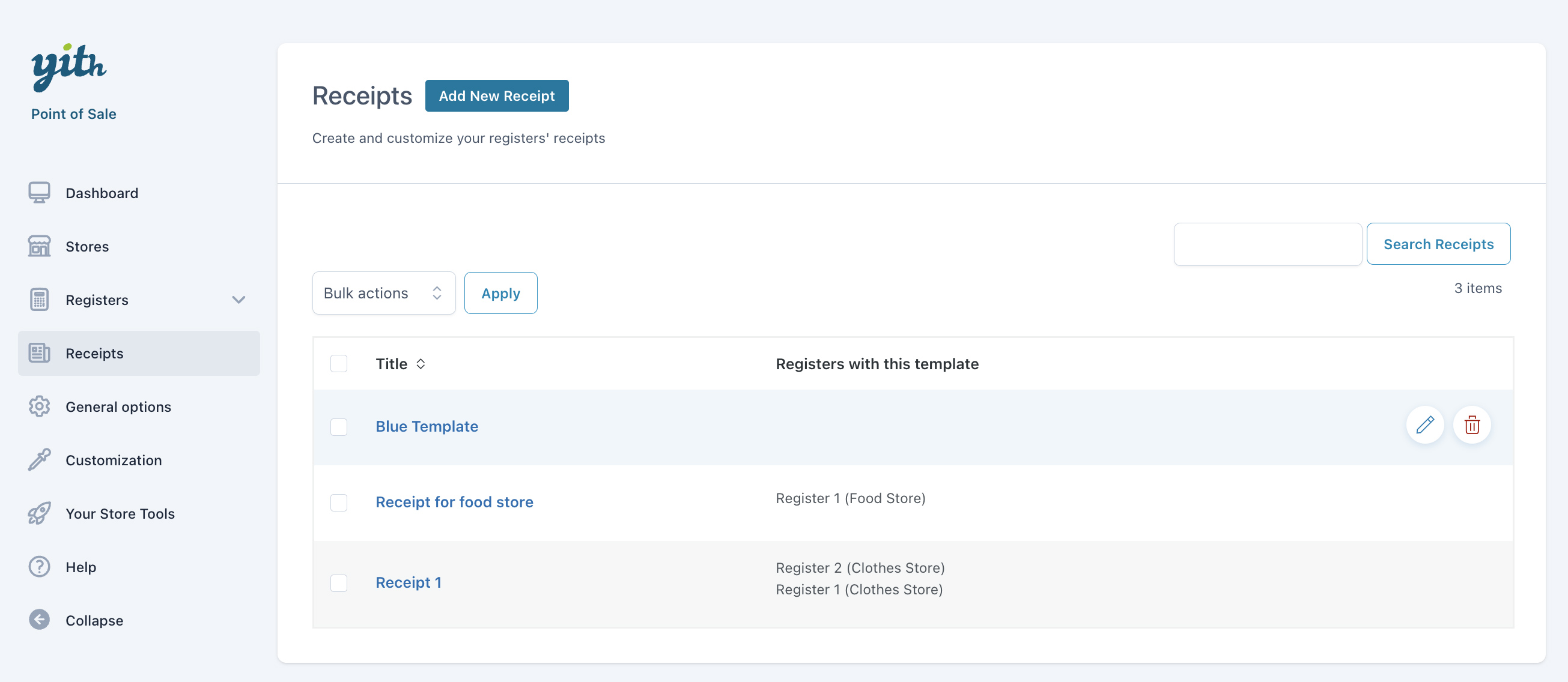Click the red trash delete icon
The image size is (1568, 682).
click(1471, 424)
